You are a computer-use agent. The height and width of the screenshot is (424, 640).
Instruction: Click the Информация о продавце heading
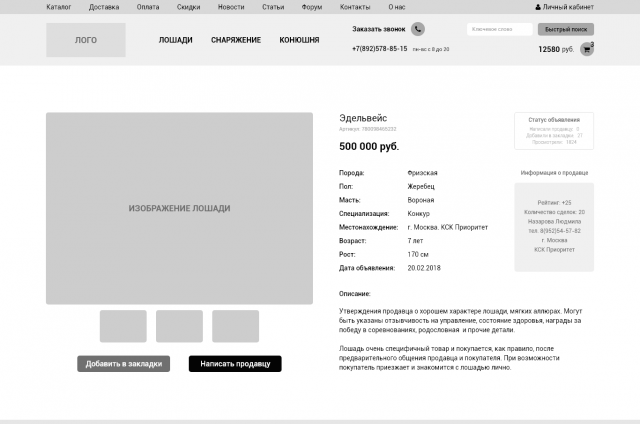[x=554, y=173]
